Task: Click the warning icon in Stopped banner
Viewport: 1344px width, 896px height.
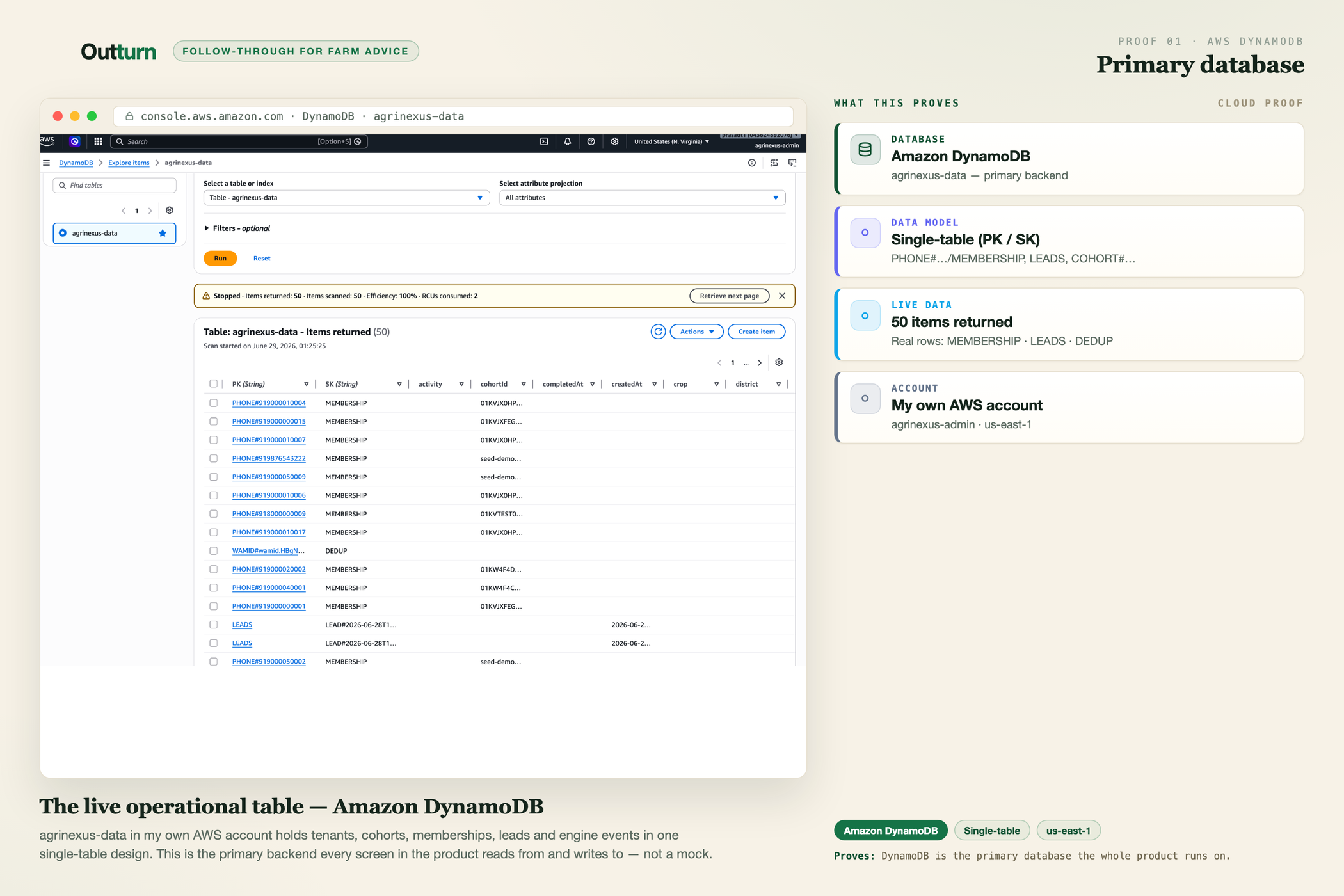Action: point(206,296)
